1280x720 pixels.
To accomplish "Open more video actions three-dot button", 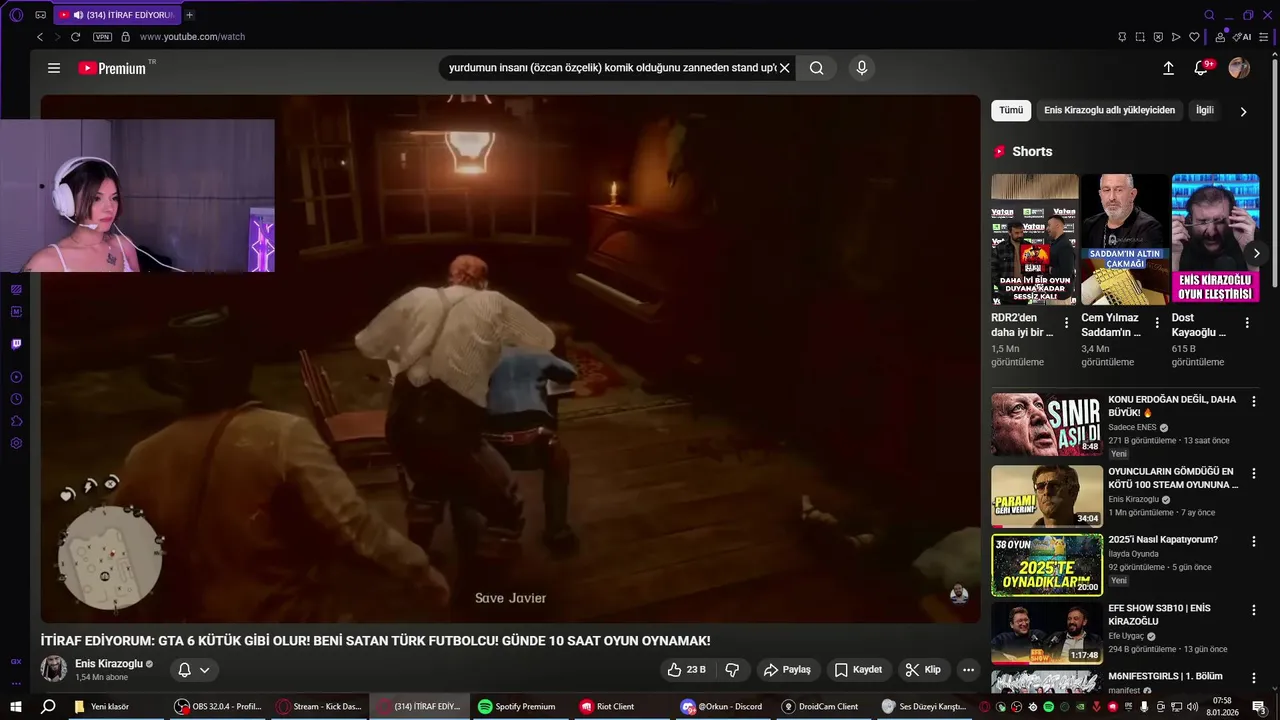I will (968, 670).
